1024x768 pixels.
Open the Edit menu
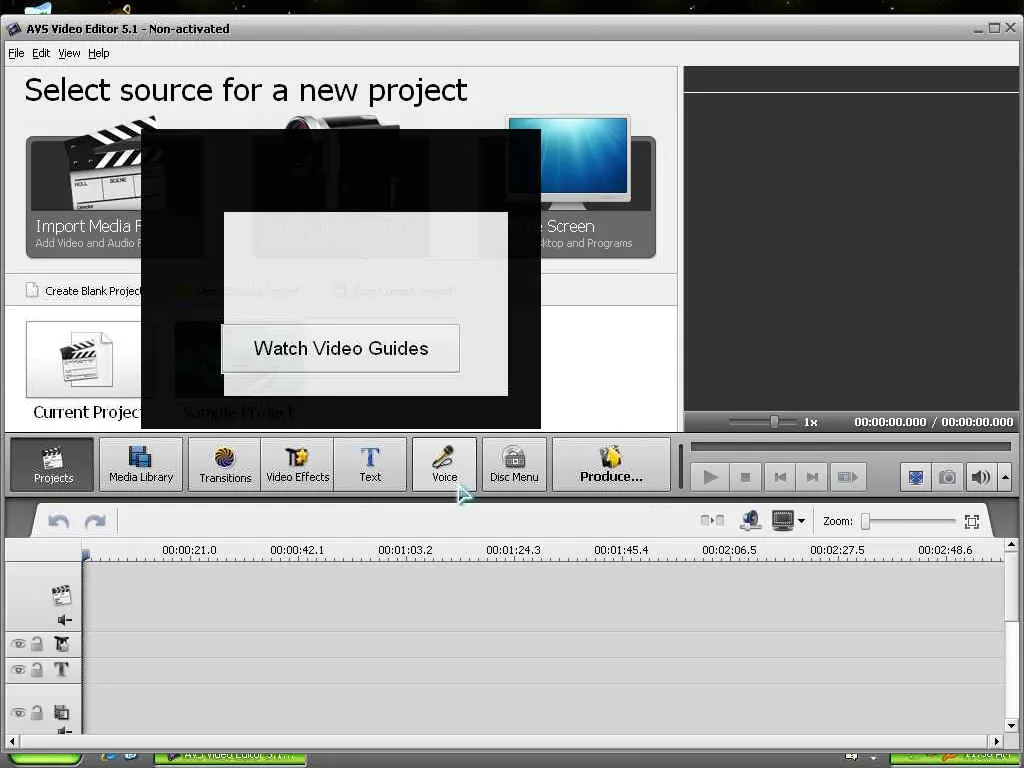(41, 54)
